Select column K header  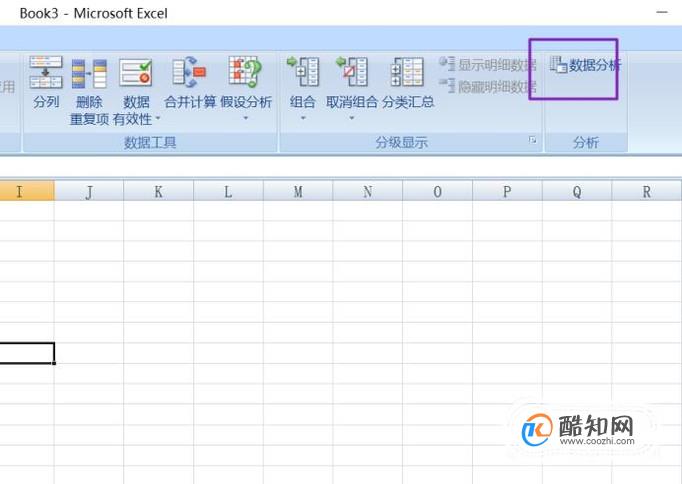coord(158,191)
